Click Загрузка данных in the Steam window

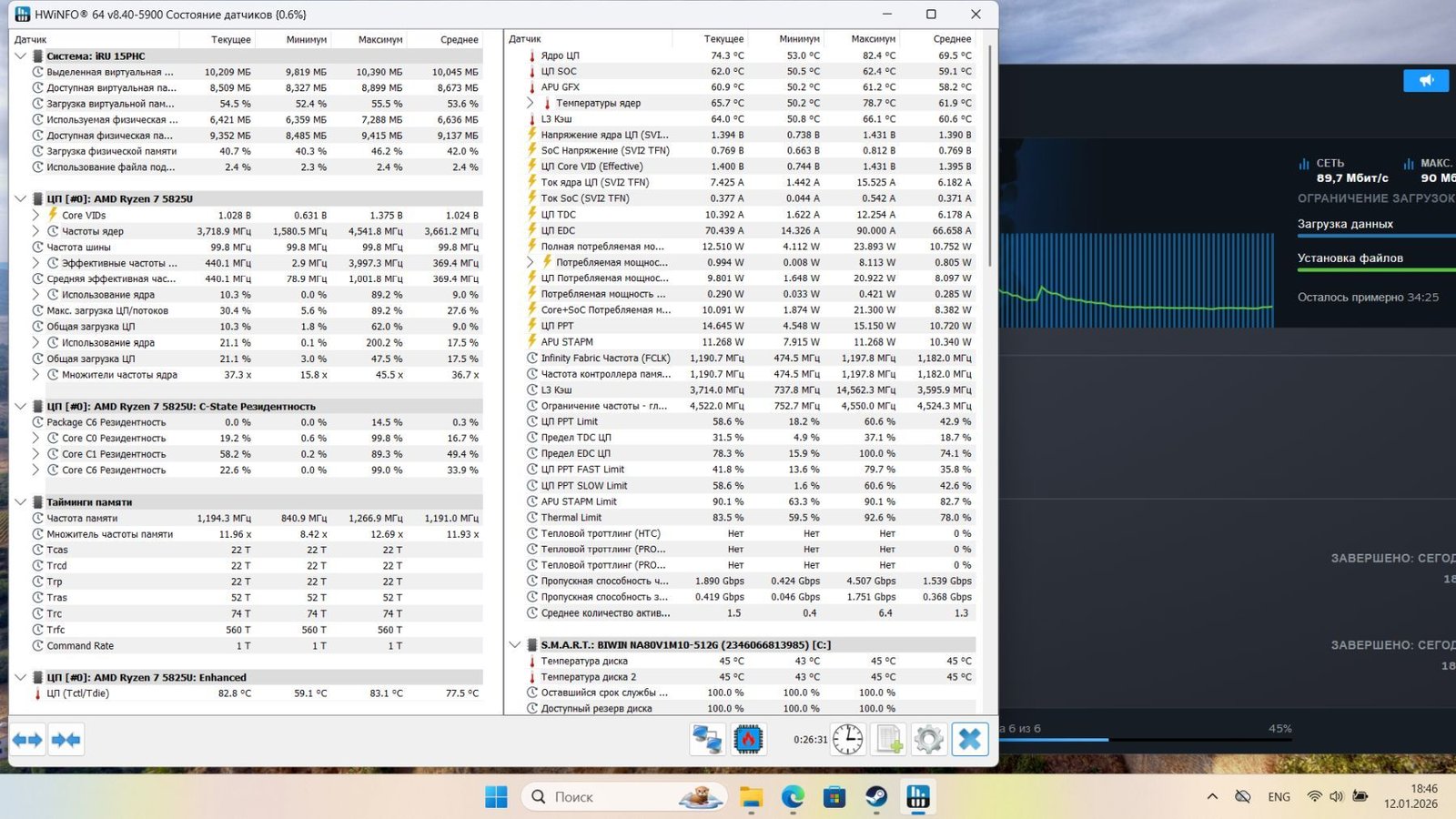1345,224
